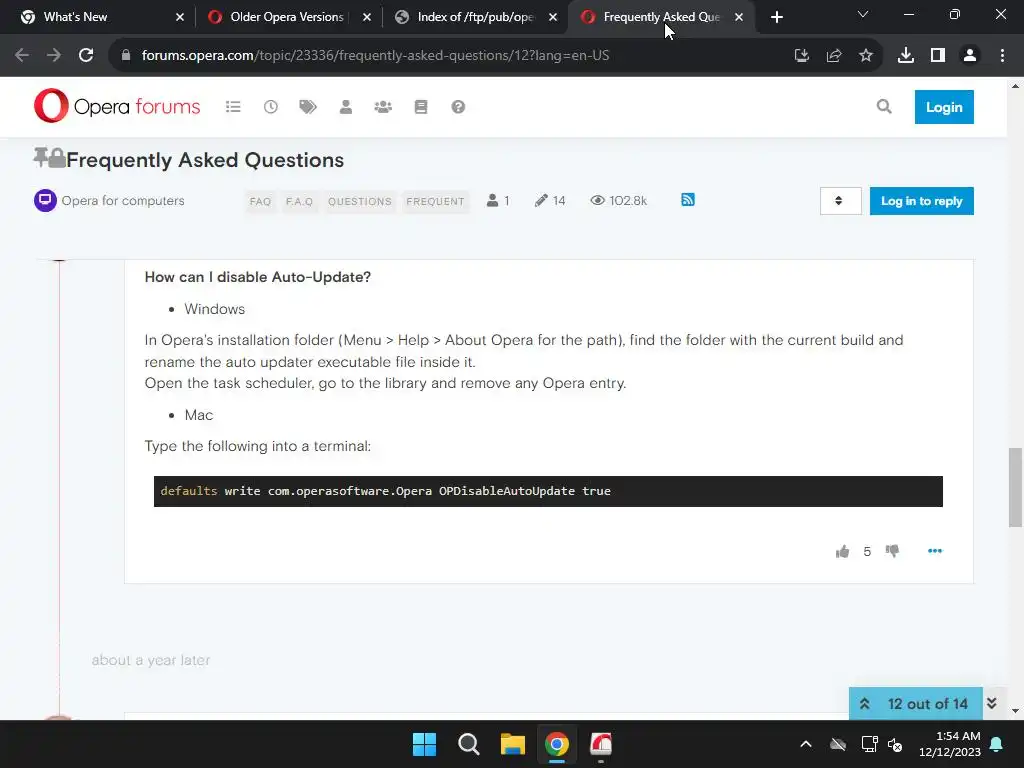This screenshot has width=1024, height=768.
Task: Switch to the Index of /ftp/pub tab
Action: 475,17
